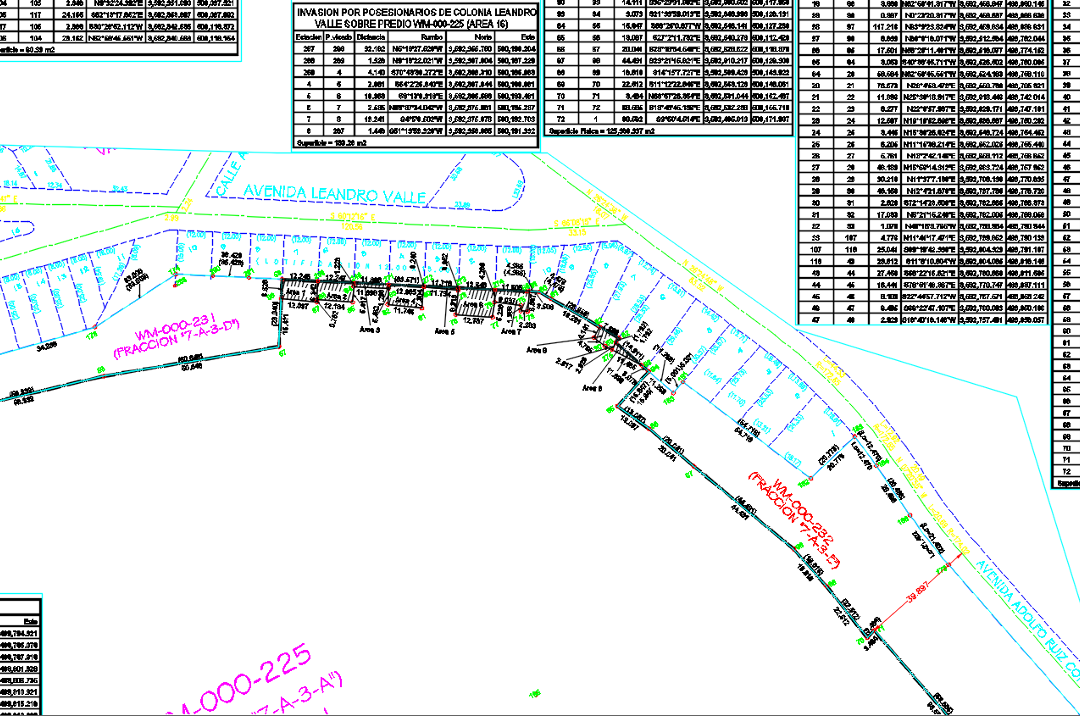The height and width of the screenshot is (716, 1080).
Task: Click the INVASION POR POSESIONARIOS table title
Action: point(416,17)
